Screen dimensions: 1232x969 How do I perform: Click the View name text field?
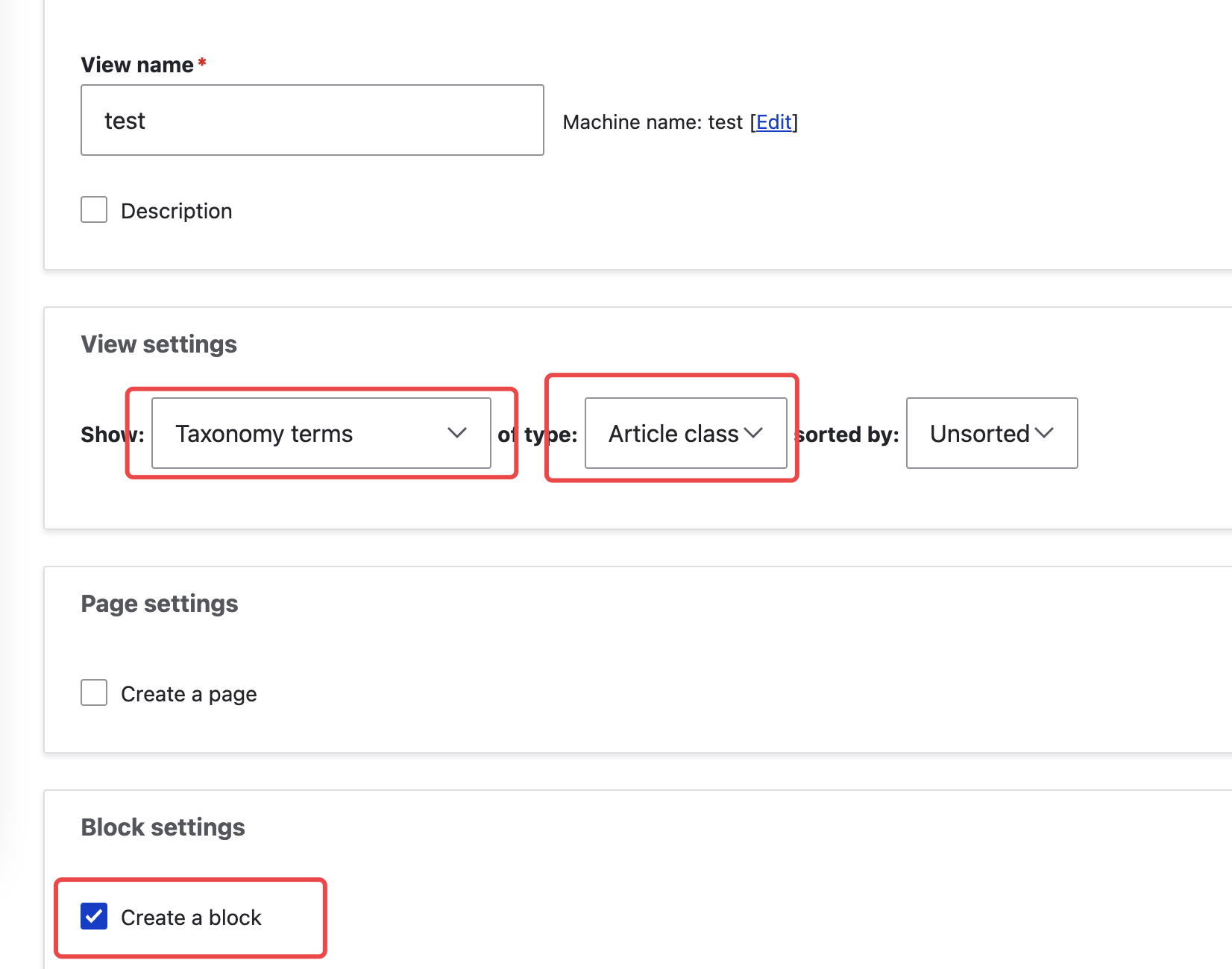[x=312, y=120]
